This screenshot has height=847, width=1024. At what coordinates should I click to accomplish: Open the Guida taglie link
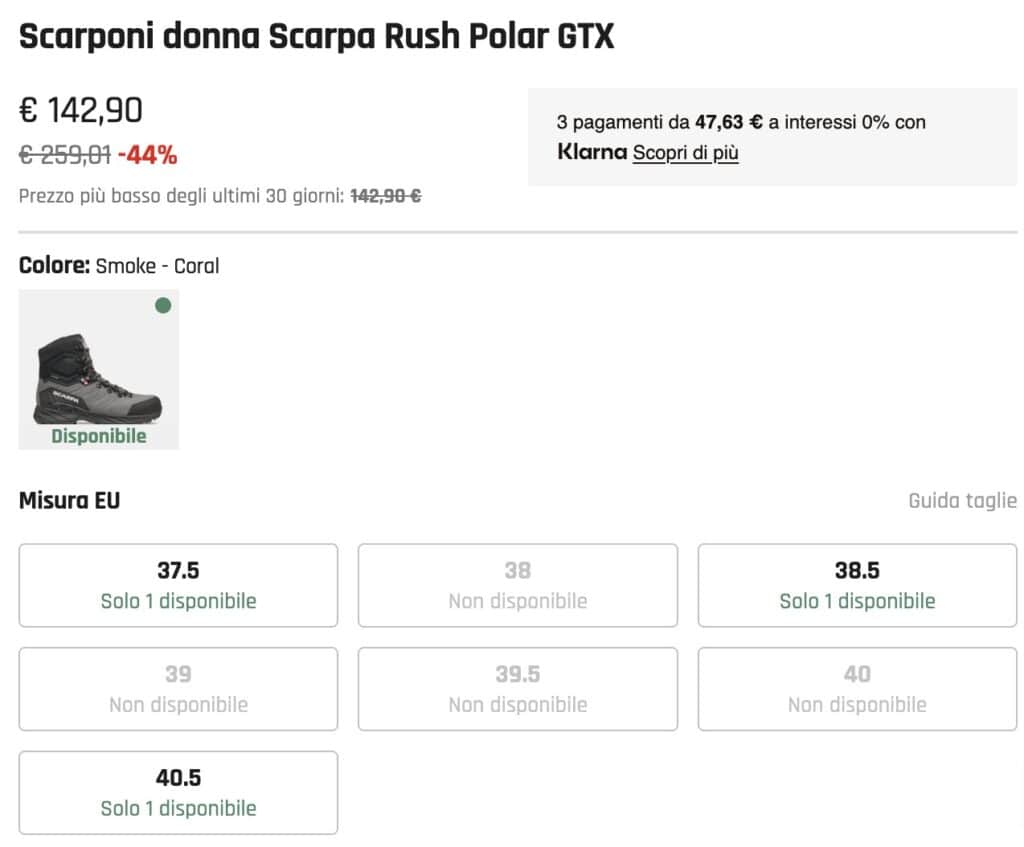tap(962, 500)
